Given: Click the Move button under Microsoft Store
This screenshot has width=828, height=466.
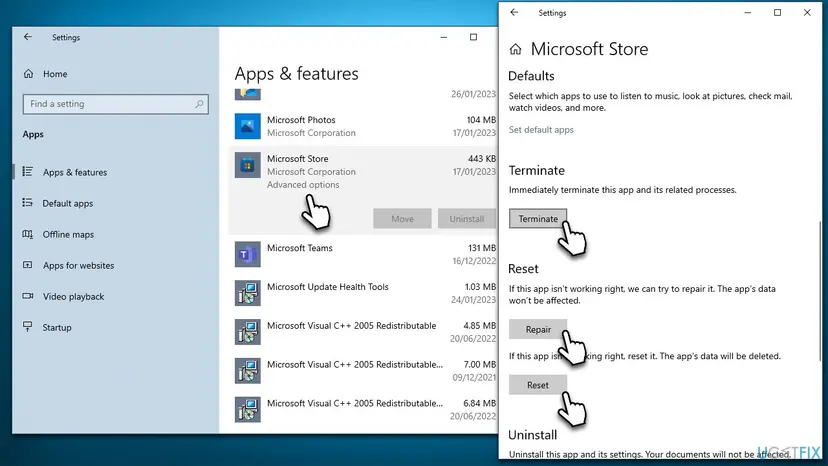Looking at the screenshot, I should pos(402,219).
